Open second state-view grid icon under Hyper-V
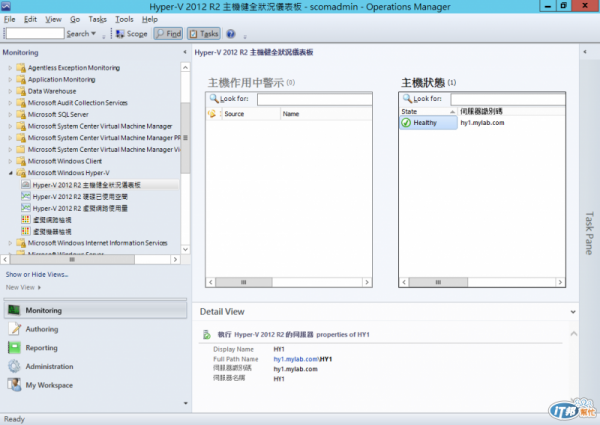The width and height of the screenshot is (600, 425). (x=26, y=231)
